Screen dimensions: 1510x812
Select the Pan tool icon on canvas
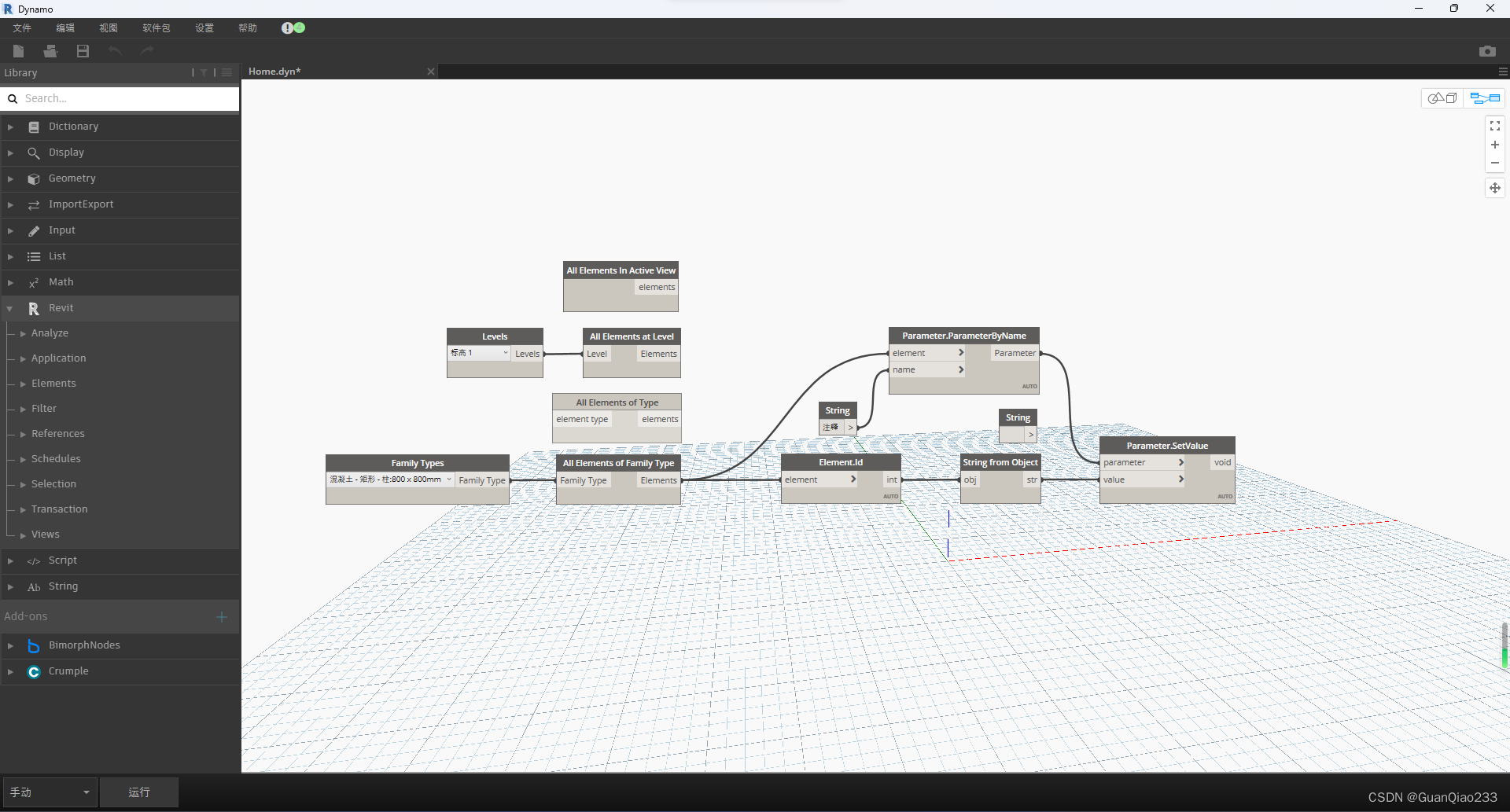coord(1495,188)
